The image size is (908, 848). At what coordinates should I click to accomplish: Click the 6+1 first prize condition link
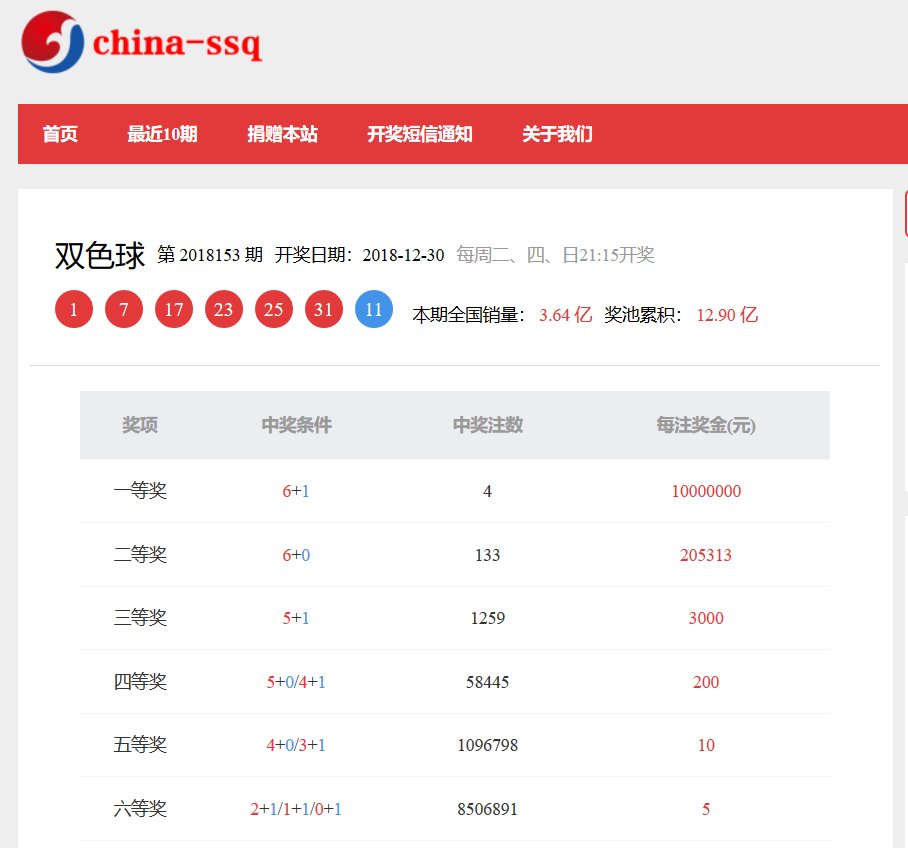[295, 491]
